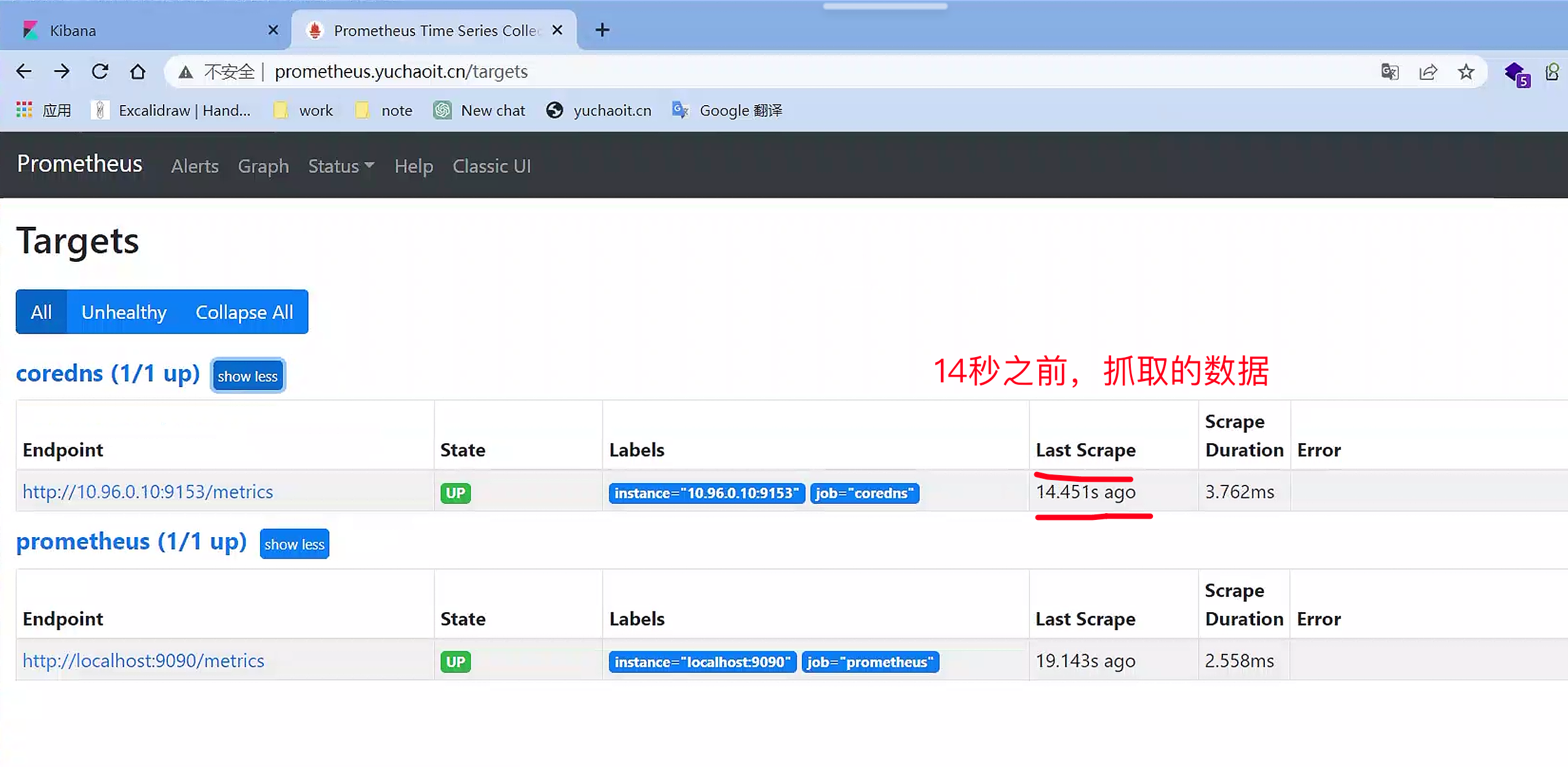
Task: Click the browser back arrow
Action: (x=23, y=71)
